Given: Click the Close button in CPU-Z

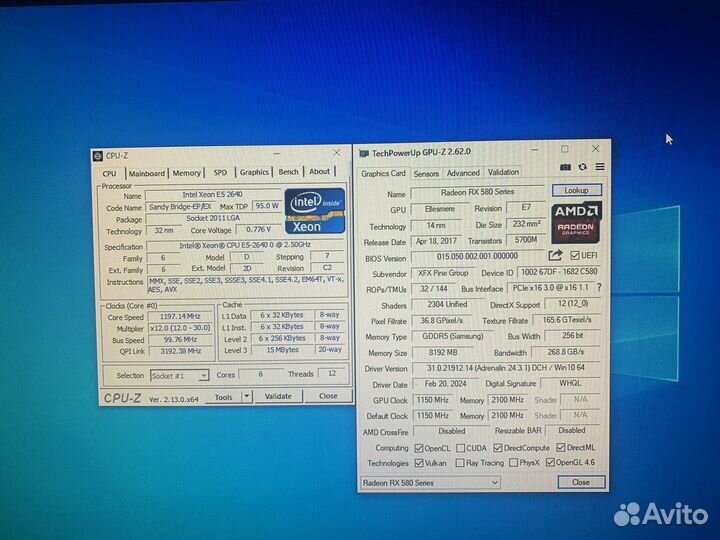Looking at the screenshot, I should click(x=328, y=396).
